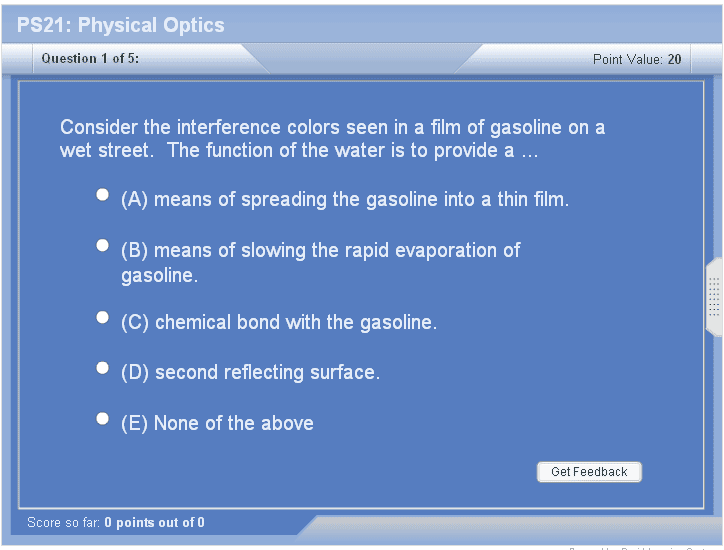Click the "Point Value: 20" indicator
Viewport: 724px width, 550px height.
[x=637, y=59]
